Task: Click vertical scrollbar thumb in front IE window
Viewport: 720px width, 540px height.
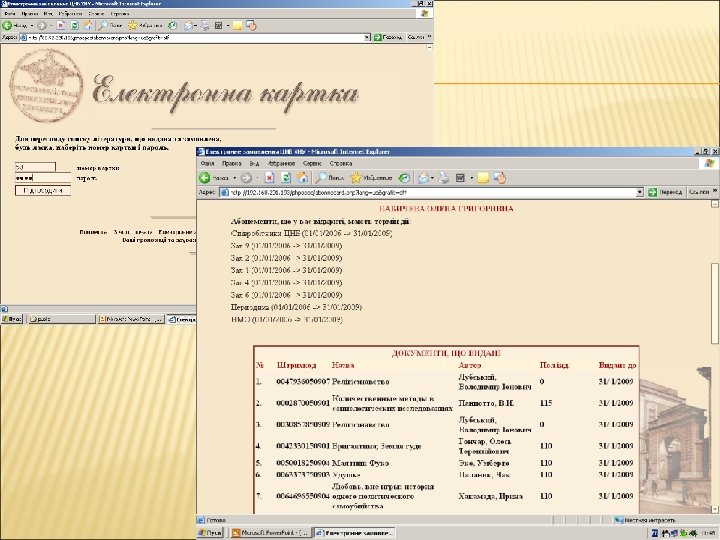Action: [715, 303]
